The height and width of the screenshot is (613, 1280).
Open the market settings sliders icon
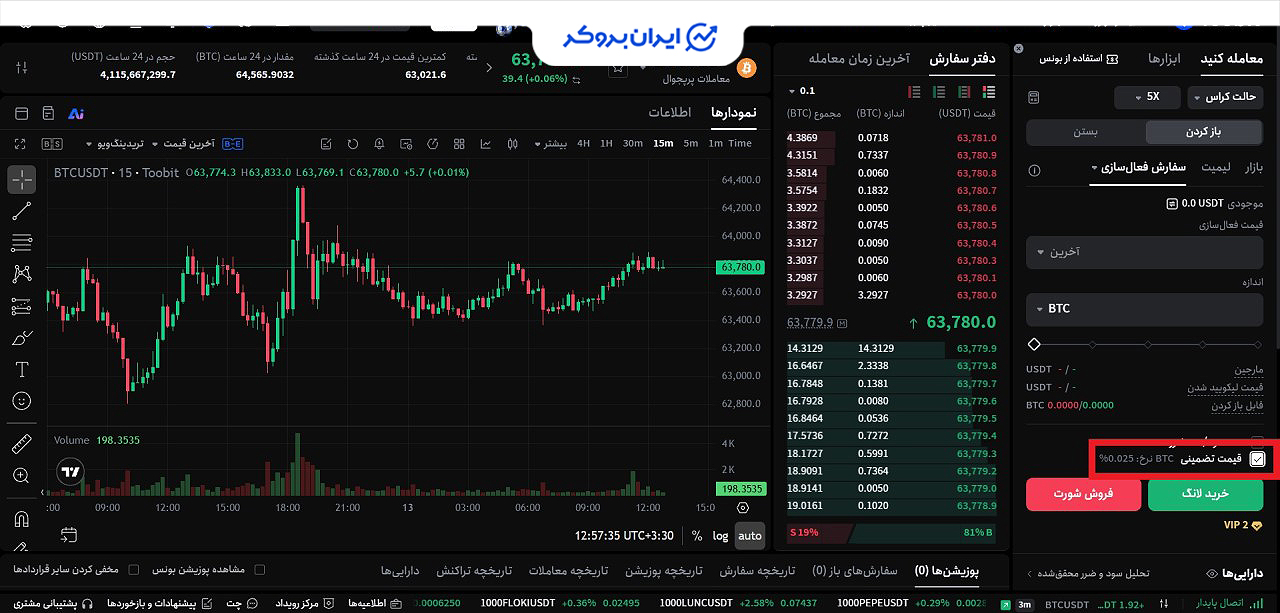tap(22, 68)
